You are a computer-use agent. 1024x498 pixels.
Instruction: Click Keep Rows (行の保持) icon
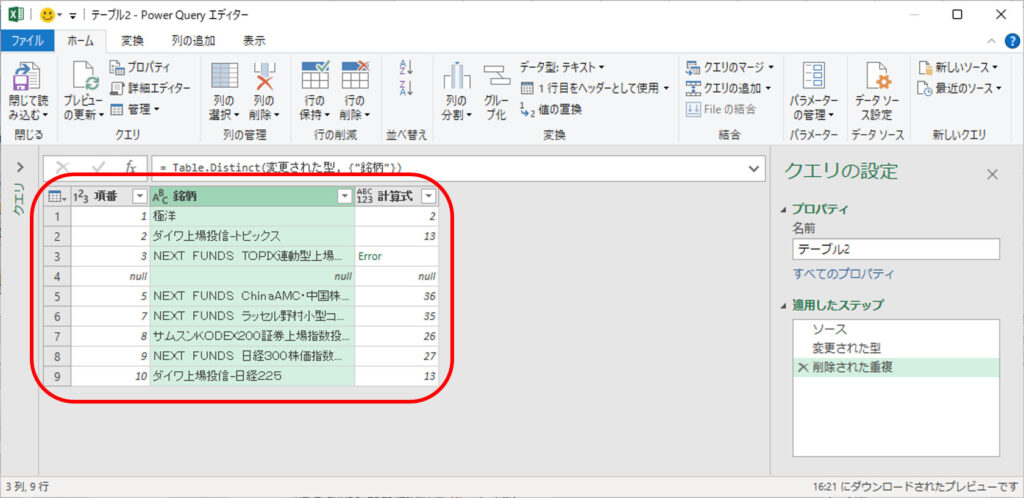pos(315,75)
